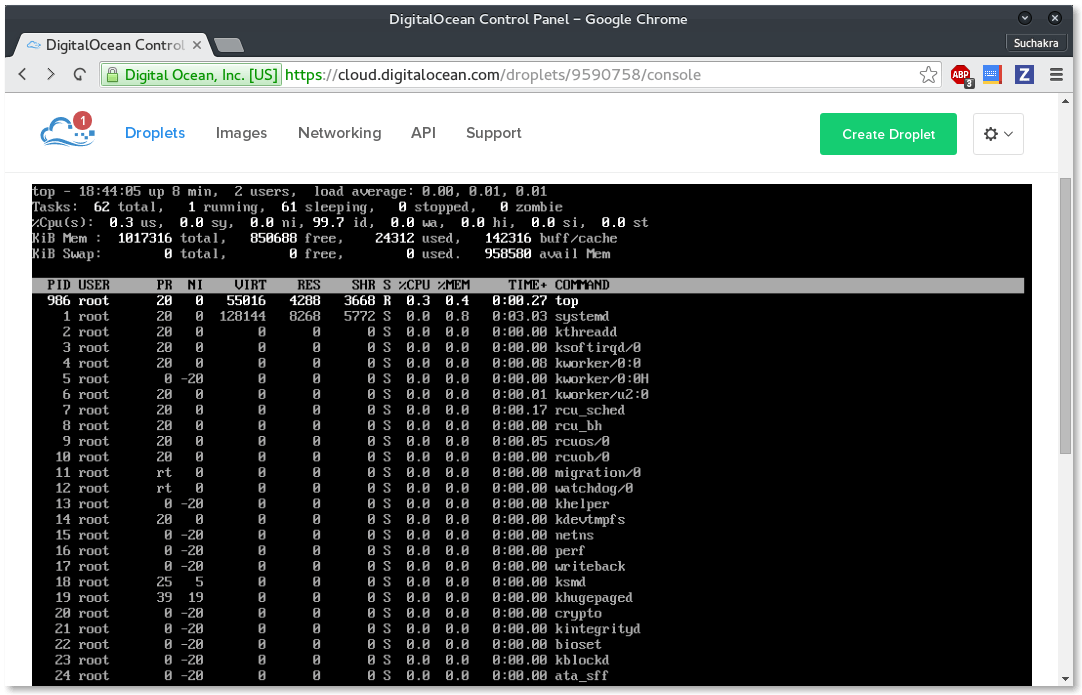Viewport: 1082px width, 695px height.
Task: Click the 'kintegrityd' command text
Action: (598, 629)
